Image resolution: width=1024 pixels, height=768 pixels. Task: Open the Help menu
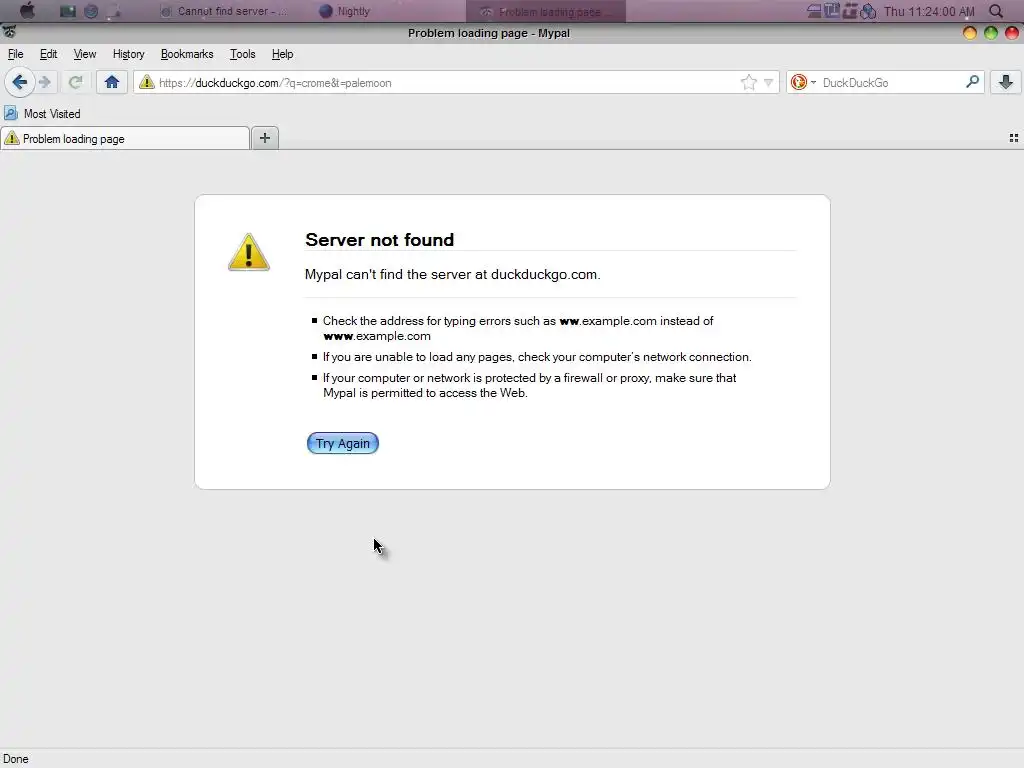point(282,54)
